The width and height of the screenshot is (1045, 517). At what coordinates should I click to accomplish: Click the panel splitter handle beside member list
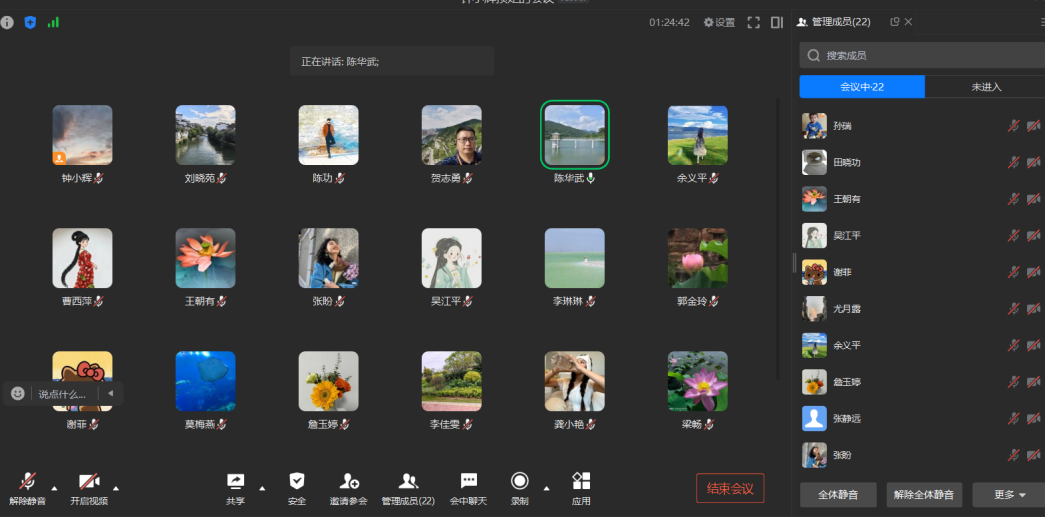click(x=794, y=262)
